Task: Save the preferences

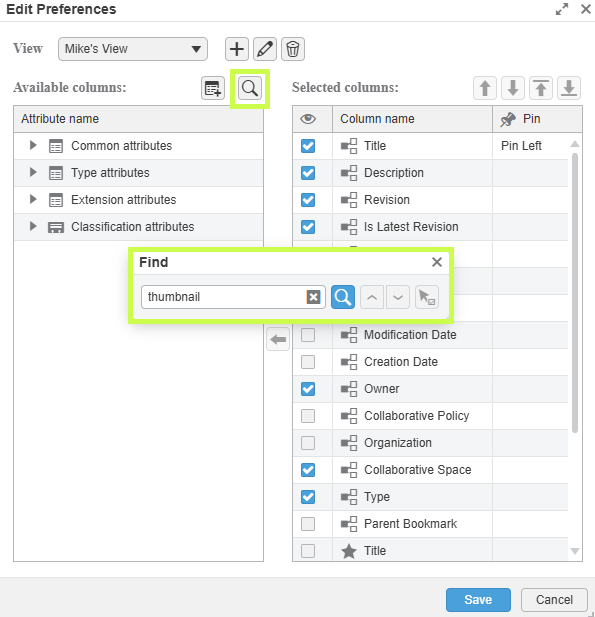Action: point(478,600)
